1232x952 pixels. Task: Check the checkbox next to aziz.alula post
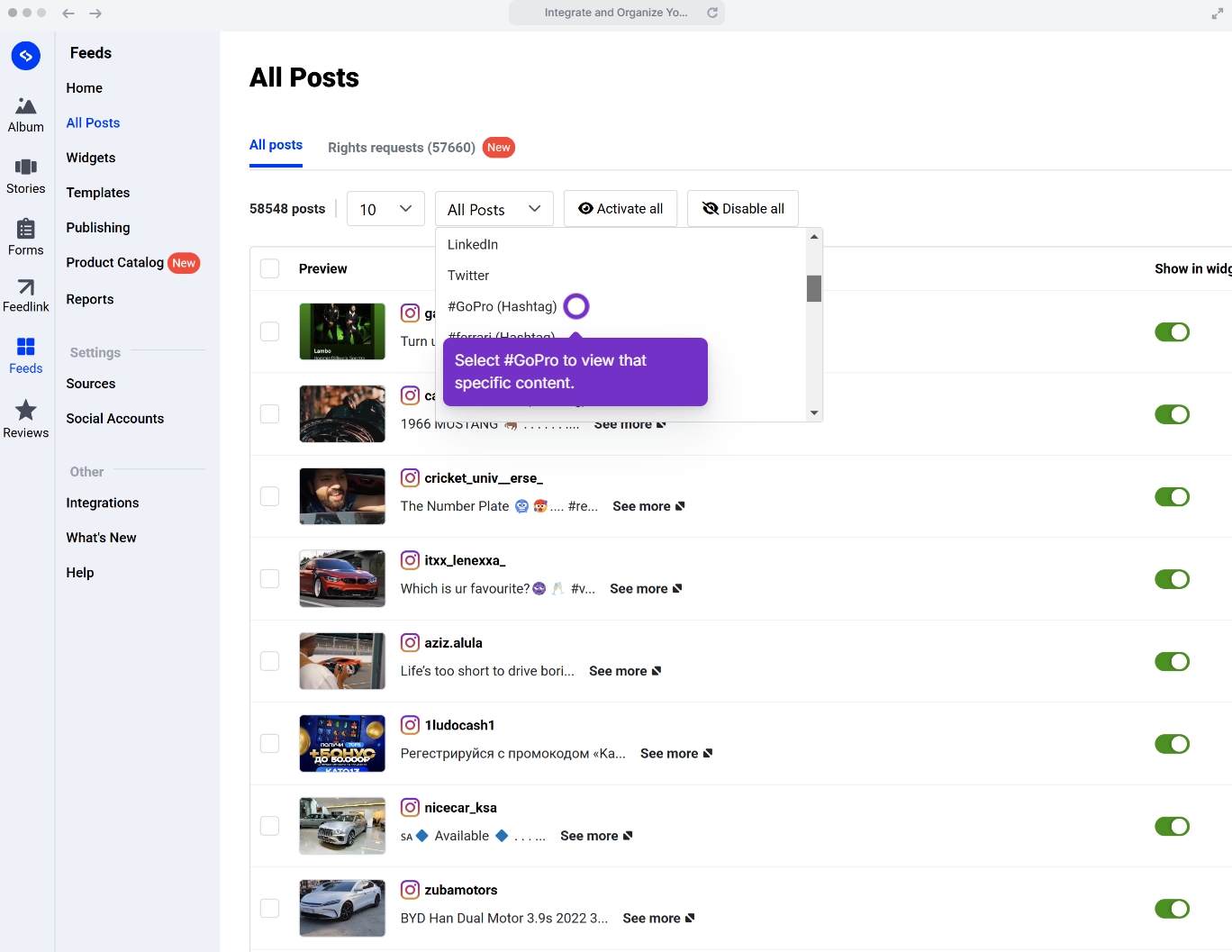coord(269,661)
